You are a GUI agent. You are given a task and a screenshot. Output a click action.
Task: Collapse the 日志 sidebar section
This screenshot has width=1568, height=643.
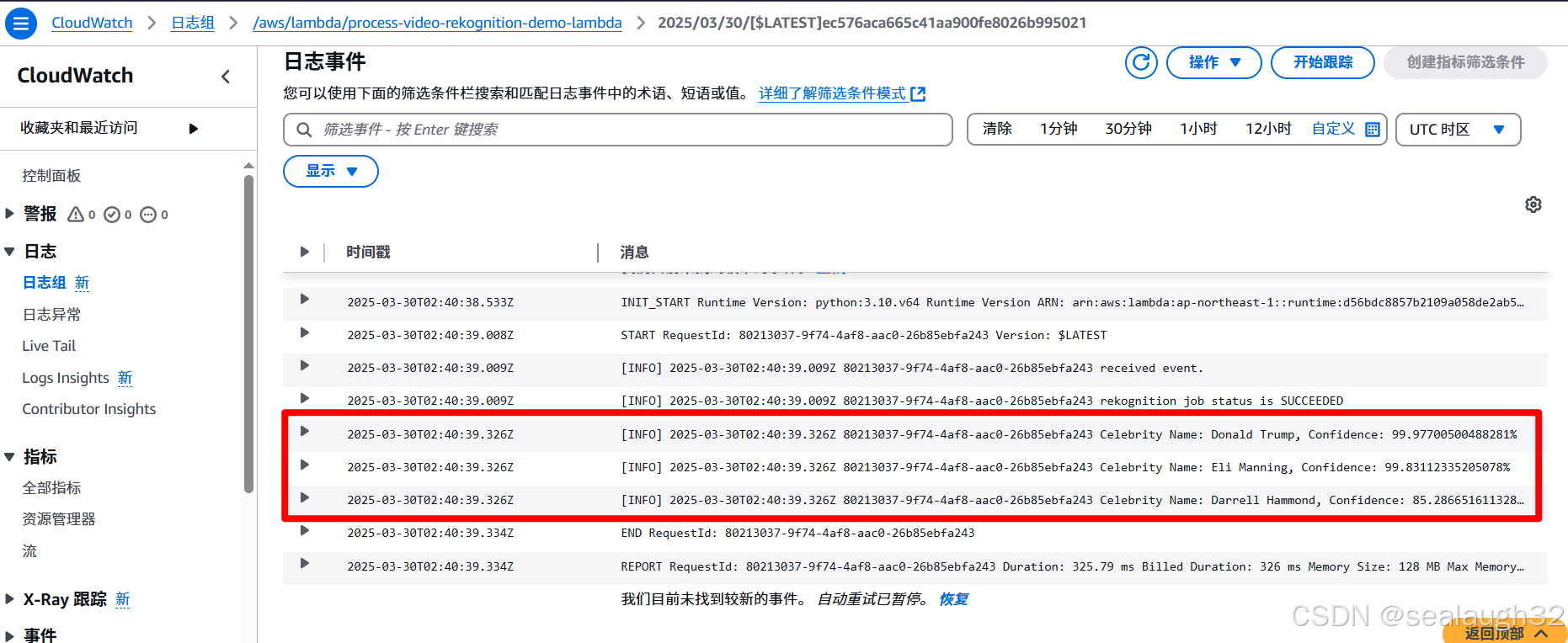click(9, 252)
